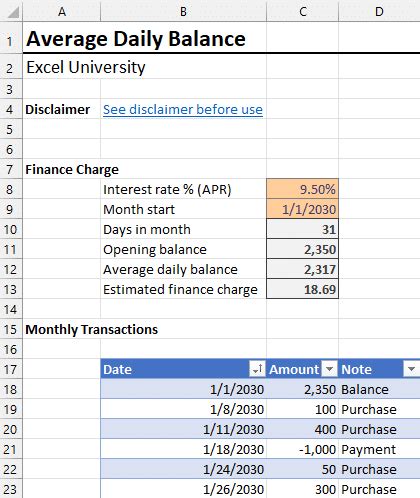Image resolution: width=420 pixels, height=498 pixels.
Task: Select the Excel University cell
Action: point(86,67)
